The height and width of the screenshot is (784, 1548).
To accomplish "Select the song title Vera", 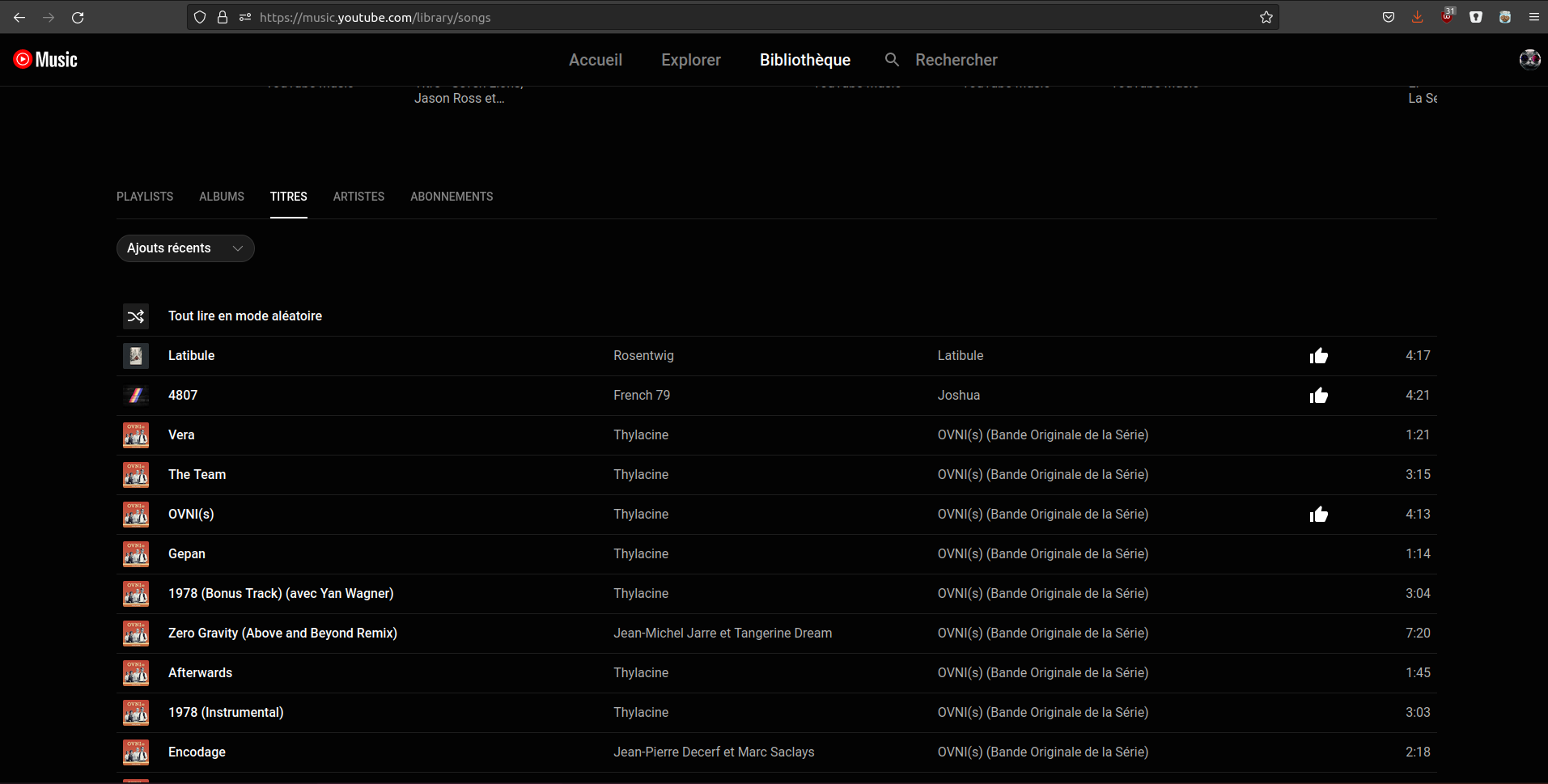I will pos(181,435).
